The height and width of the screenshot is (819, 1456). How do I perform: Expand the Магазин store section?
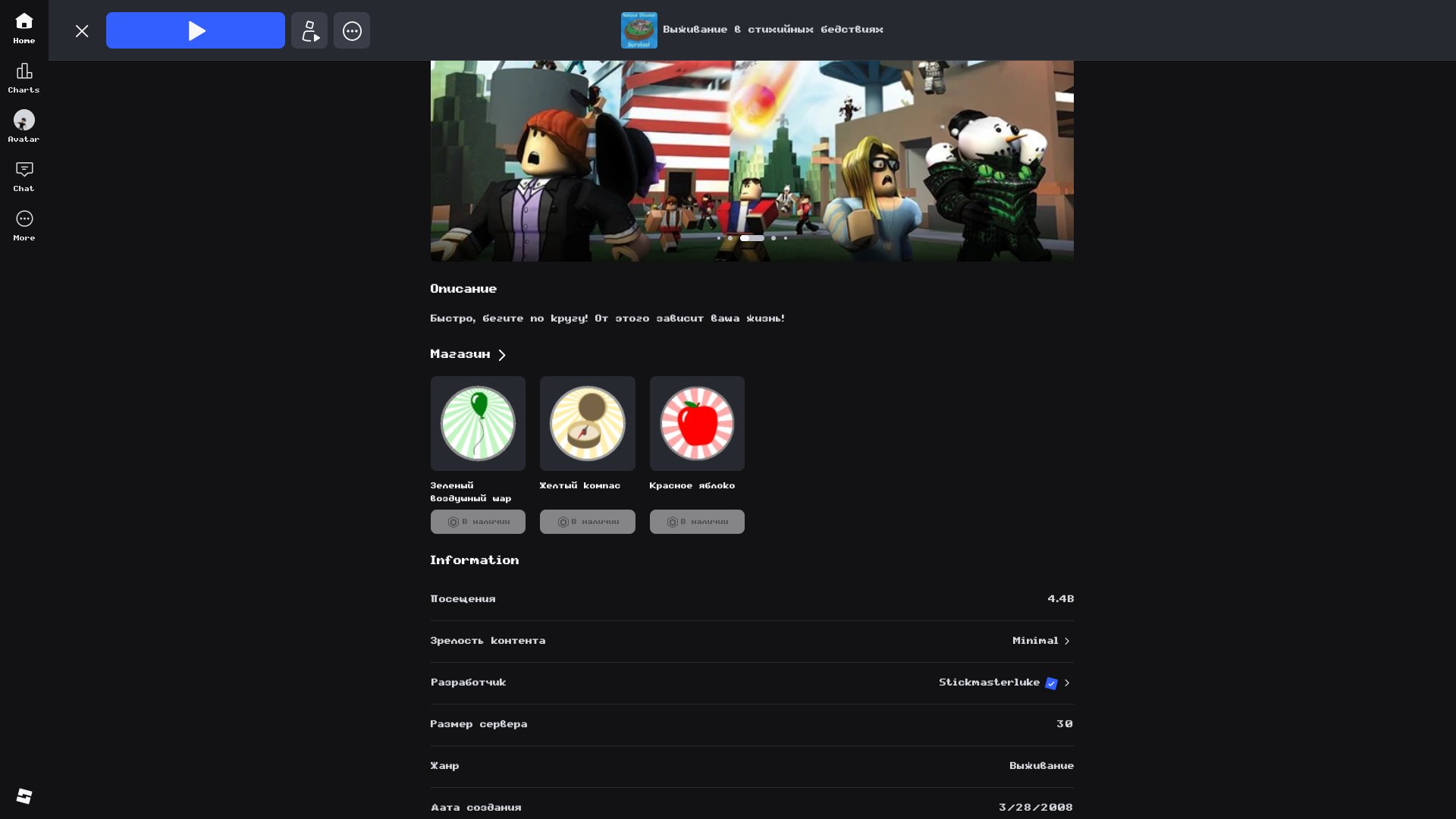click(468, 354)
